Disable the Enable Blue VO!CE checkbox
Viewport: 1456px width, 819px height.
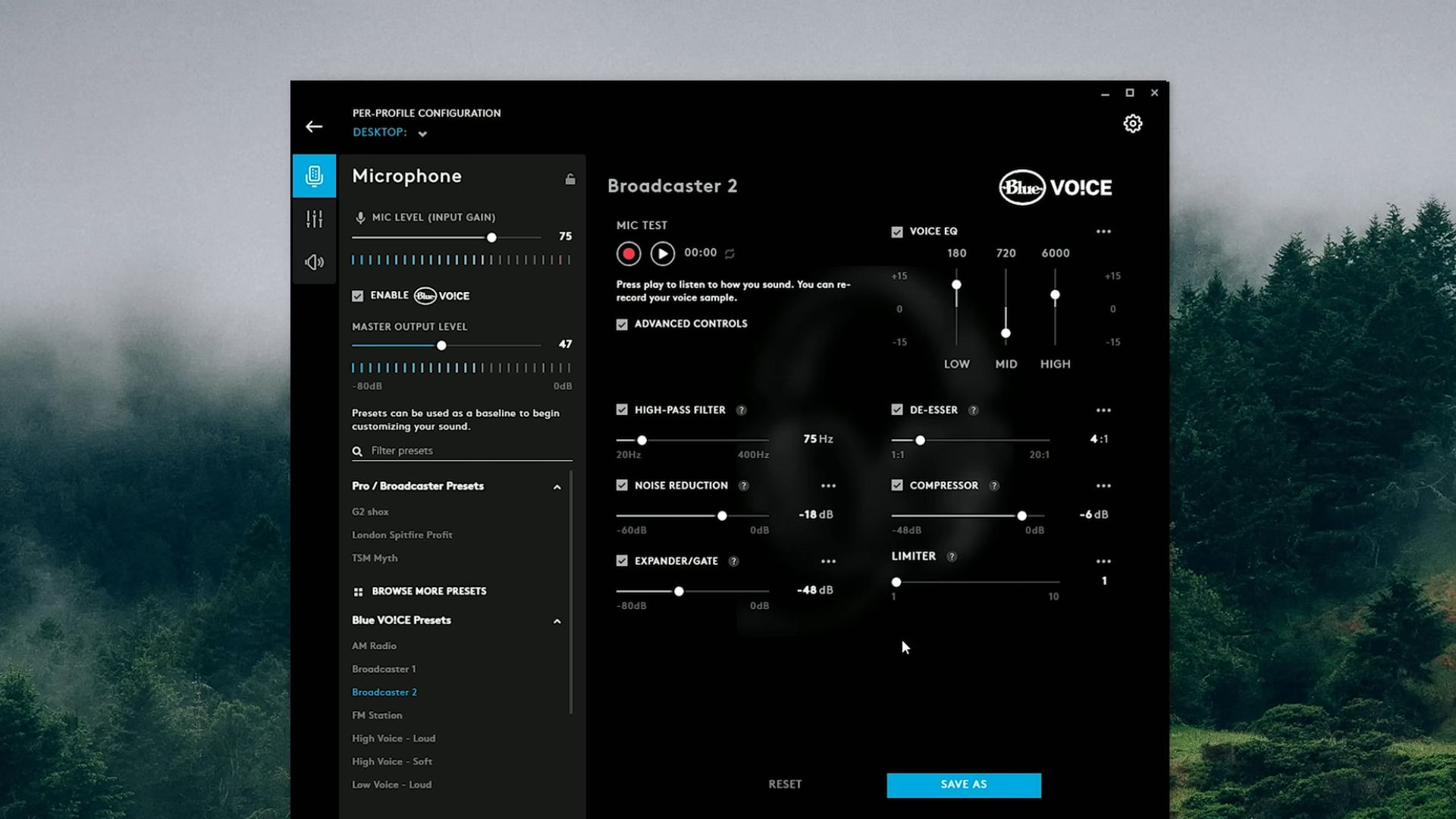[358, 296]
